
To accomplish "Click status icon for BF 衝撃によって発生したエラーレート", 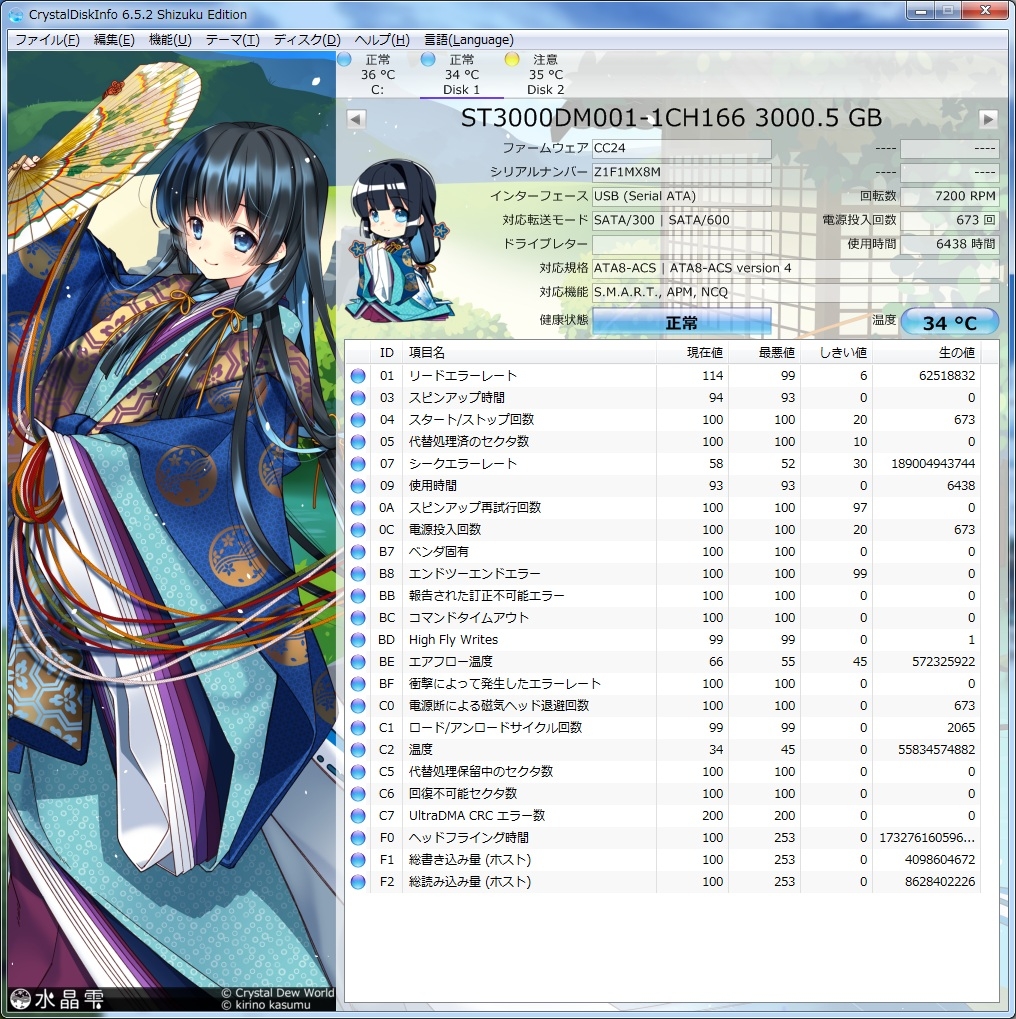I will pos(358,684).
